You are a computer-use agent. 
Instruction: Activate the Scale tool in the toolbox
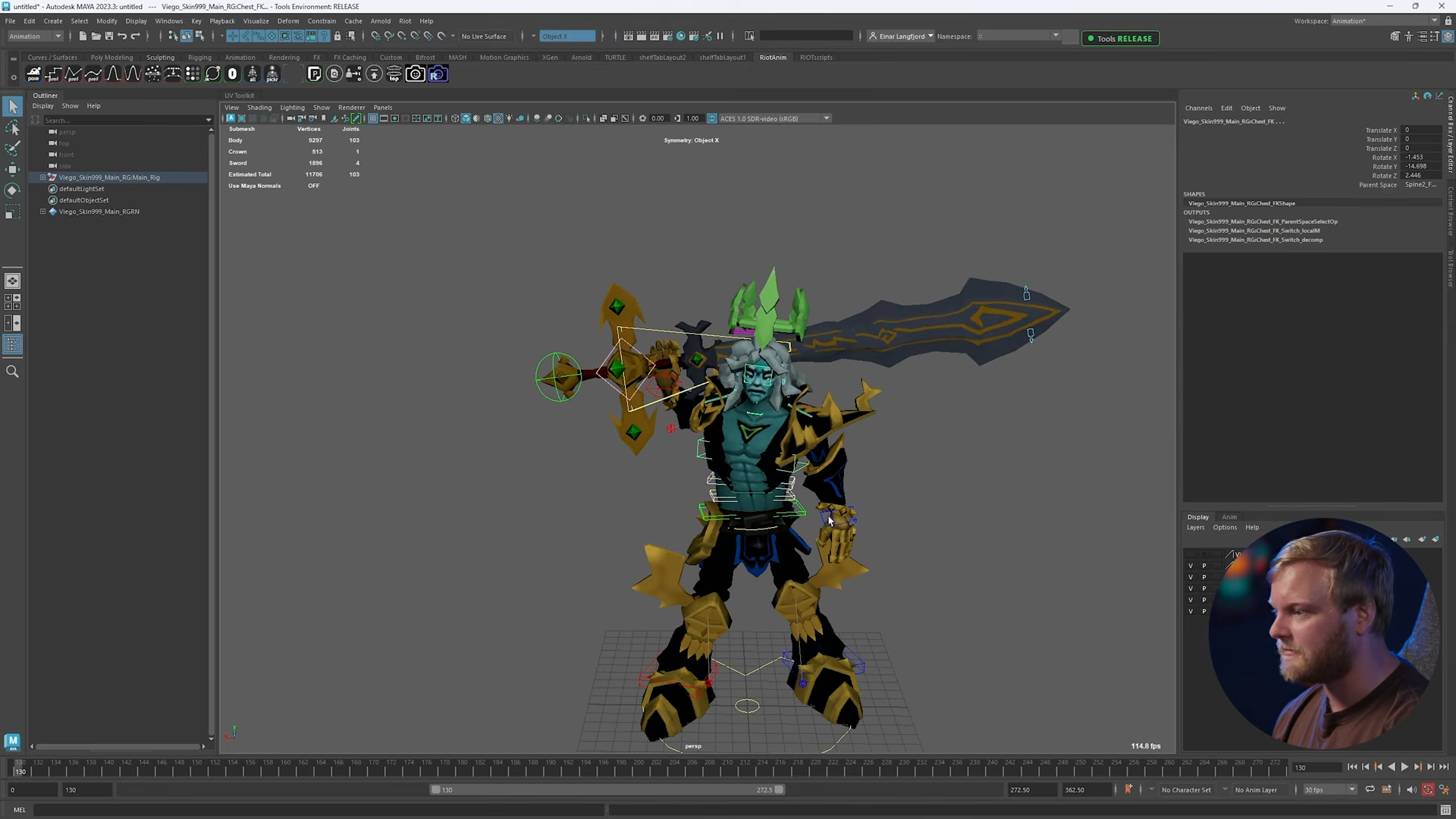pyautogui.click(x=13, y=212)
